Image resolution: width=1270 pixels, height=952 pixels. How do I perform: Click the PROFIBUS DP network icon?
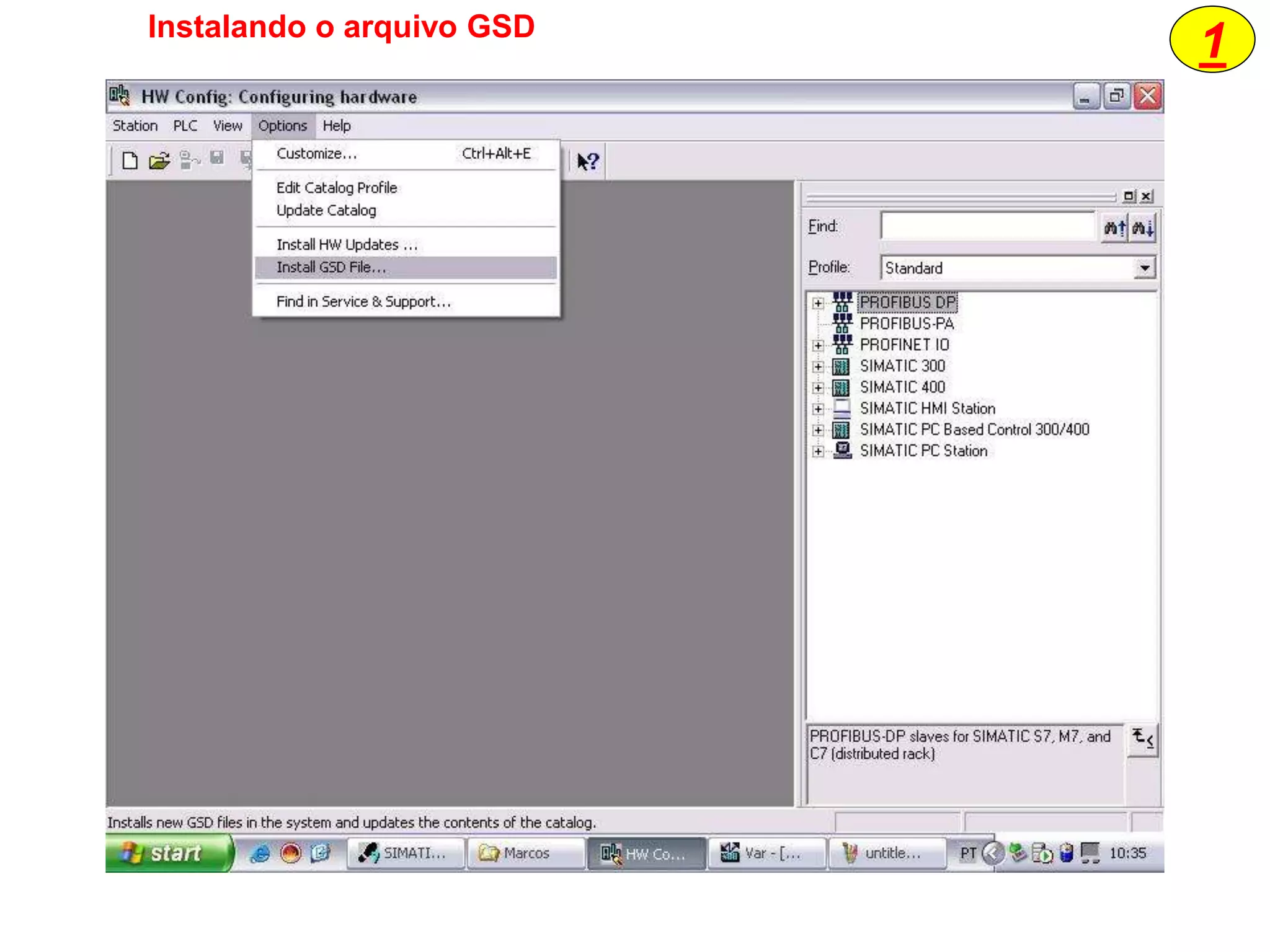click(x=842, y=302)
